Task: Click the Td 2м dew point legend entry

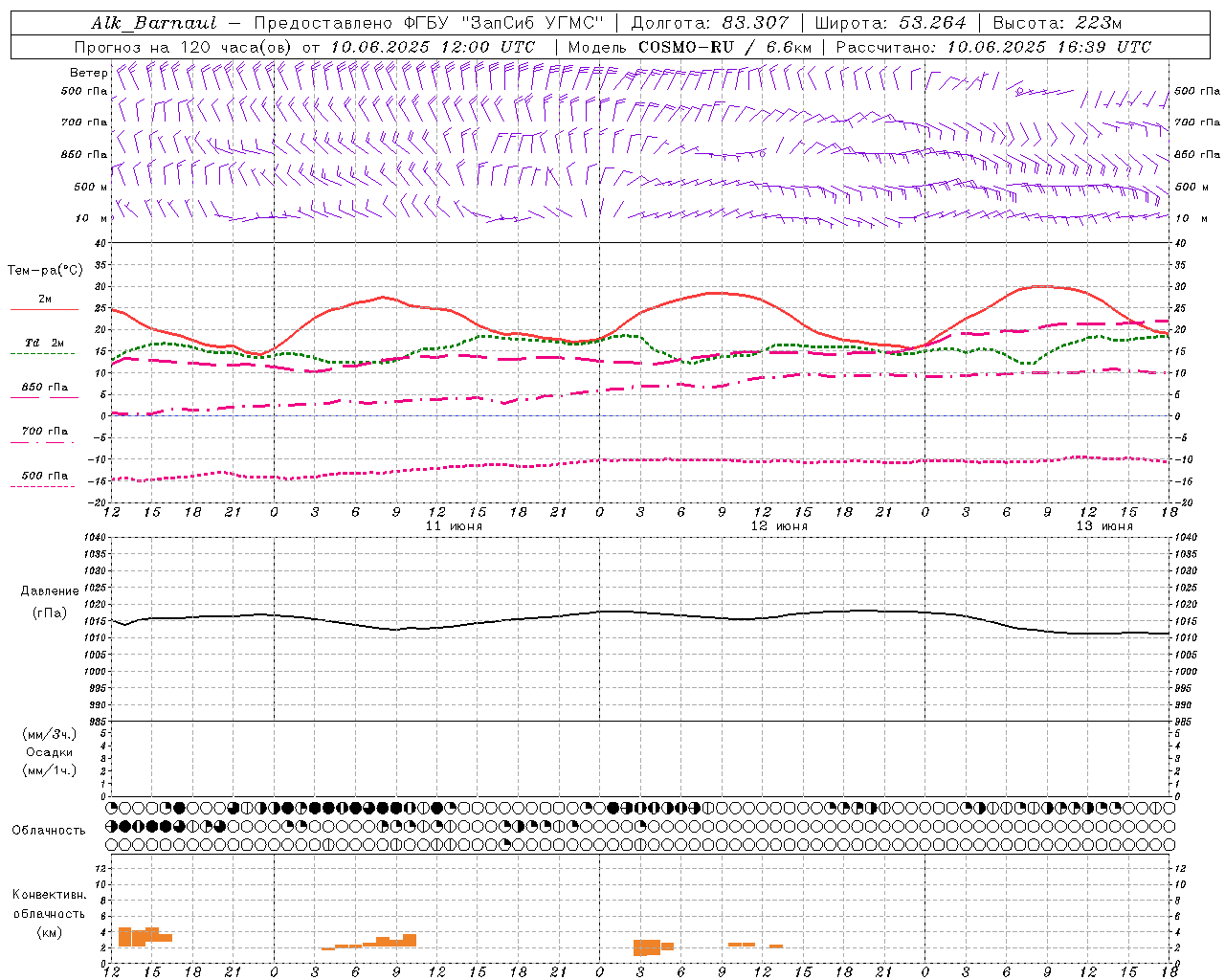Action: (44, 346)
